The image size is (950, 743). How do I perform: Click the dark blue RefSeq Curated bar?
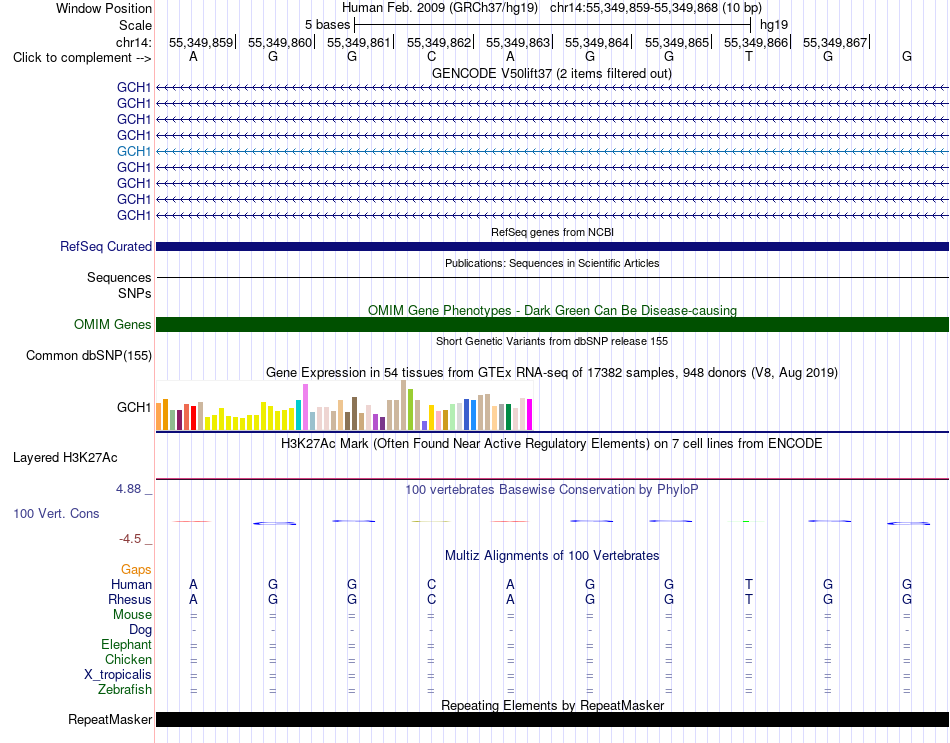point(552,247)
